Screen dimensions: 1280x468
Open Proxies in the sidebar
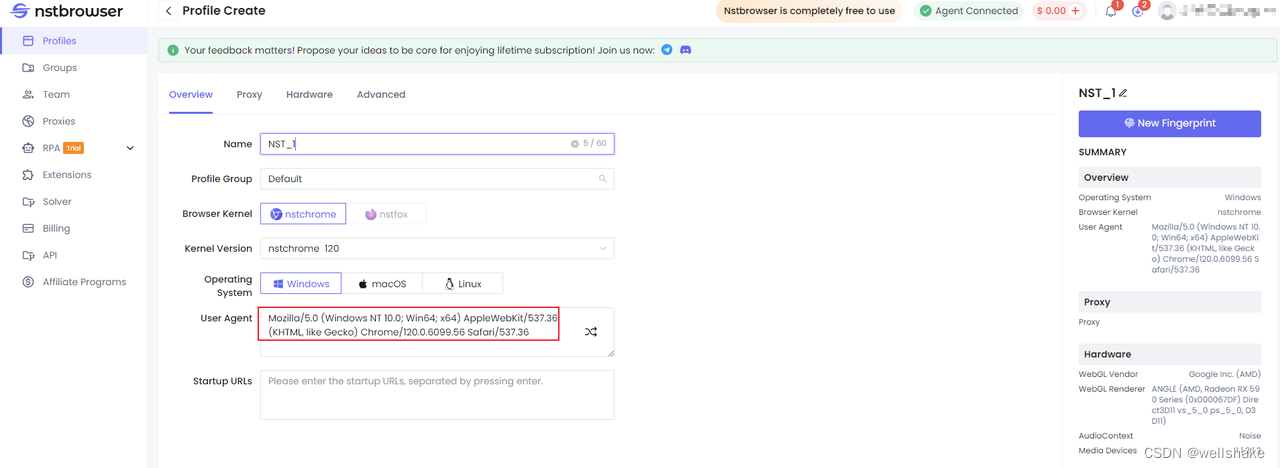(72, 121)
